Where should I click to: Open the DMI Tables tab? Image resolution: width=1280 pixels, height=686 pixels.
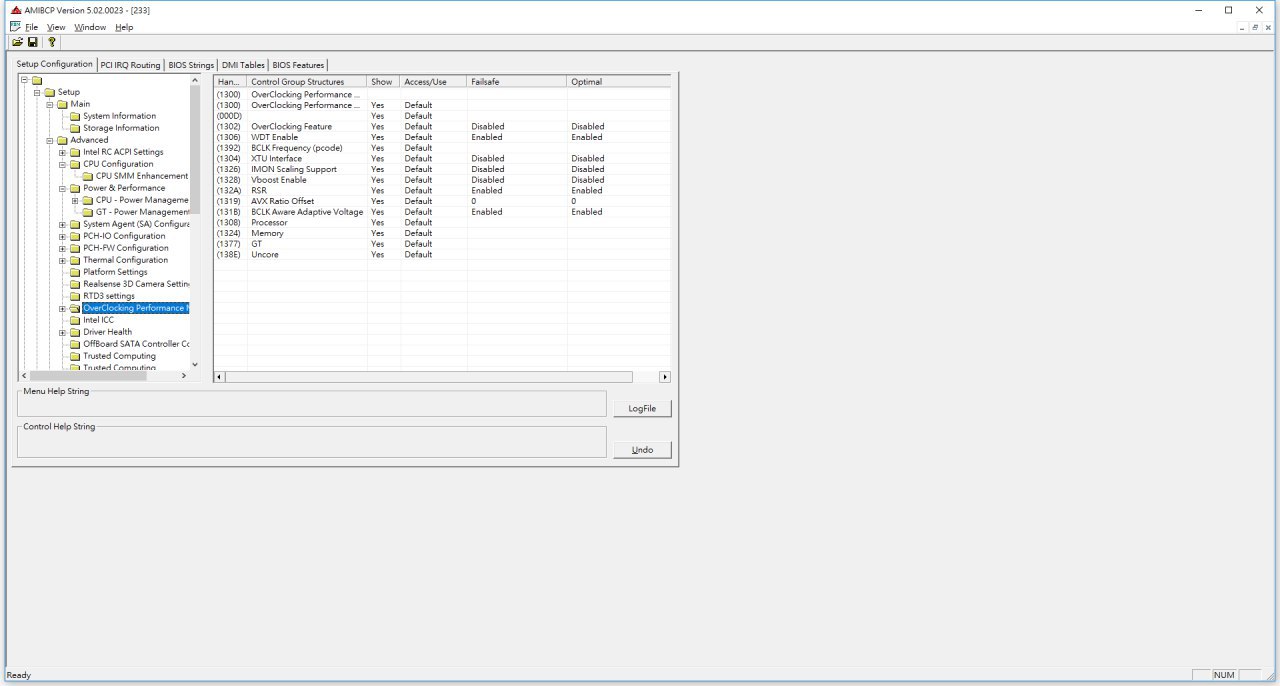coord(243,65)
